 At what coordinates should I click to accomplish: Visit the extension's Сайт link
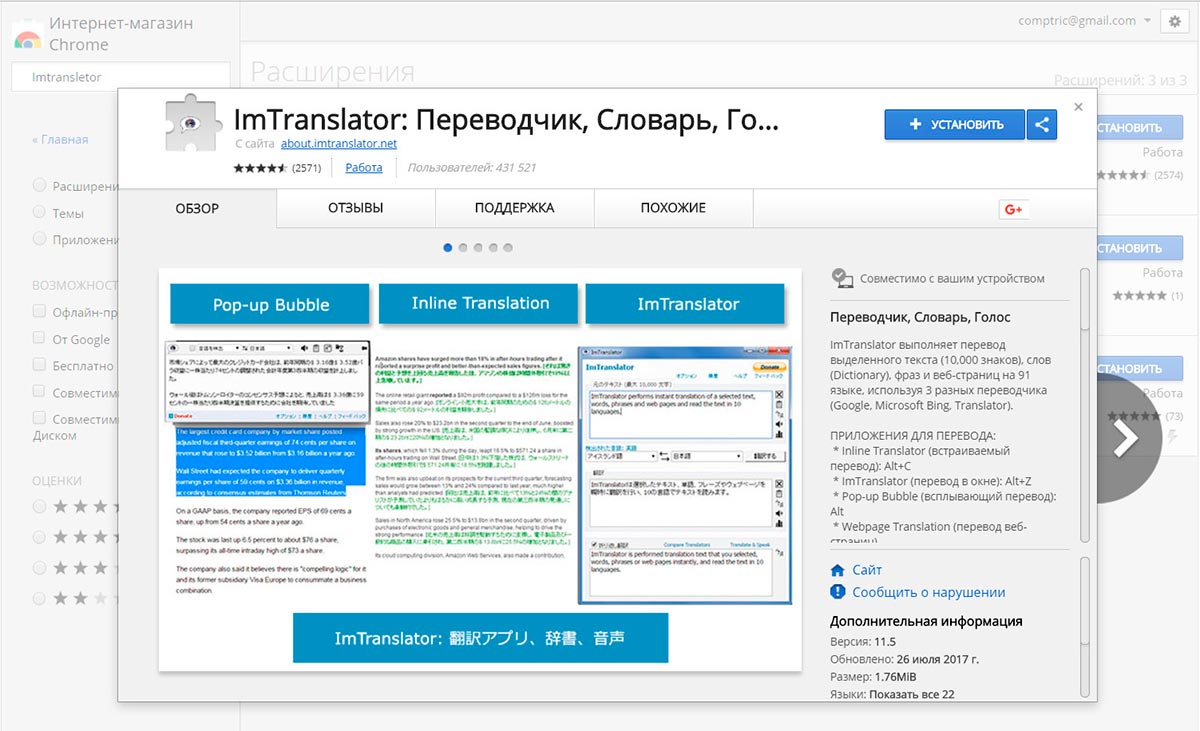867,570
